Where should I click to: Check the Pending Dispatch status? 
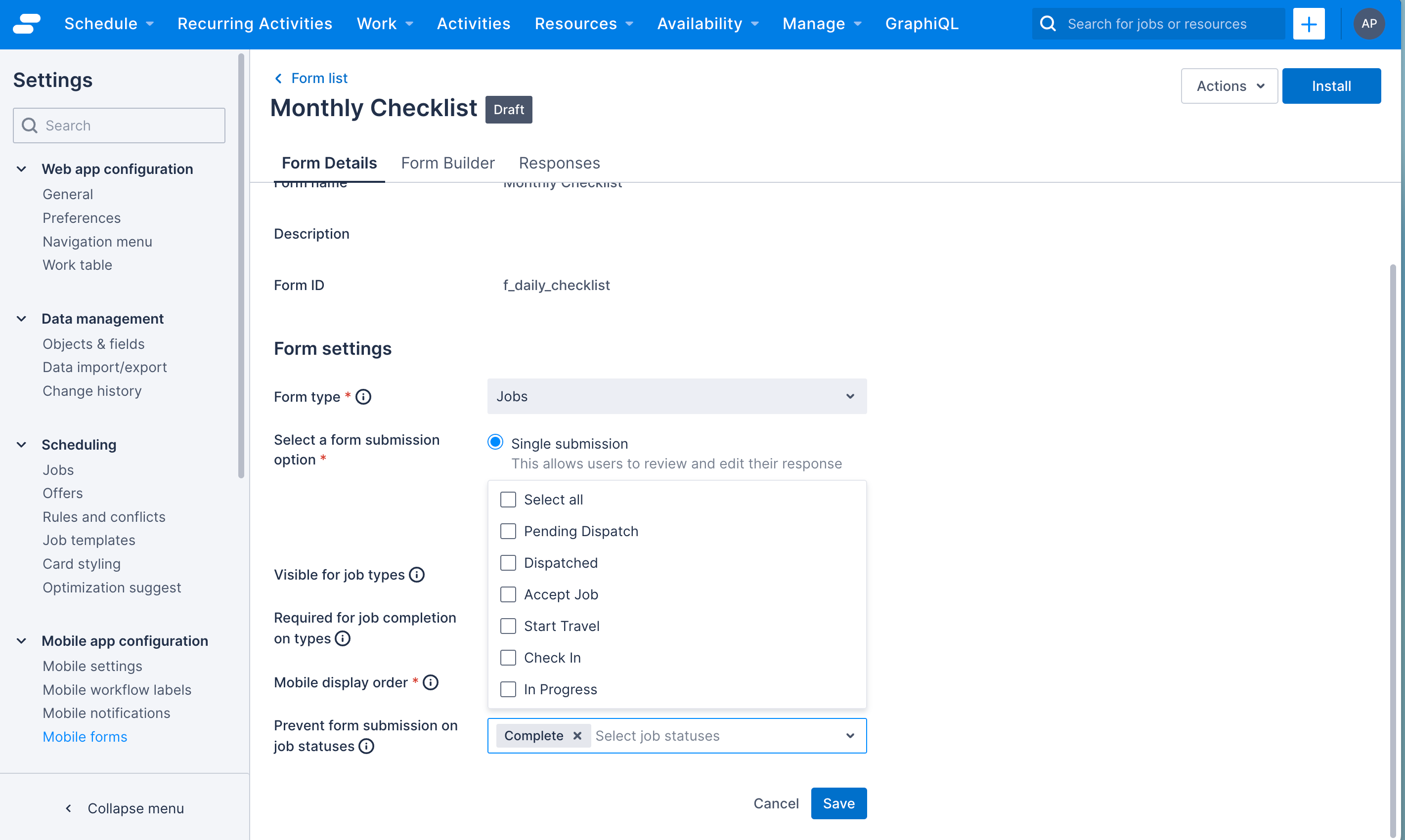click(508, 531)
